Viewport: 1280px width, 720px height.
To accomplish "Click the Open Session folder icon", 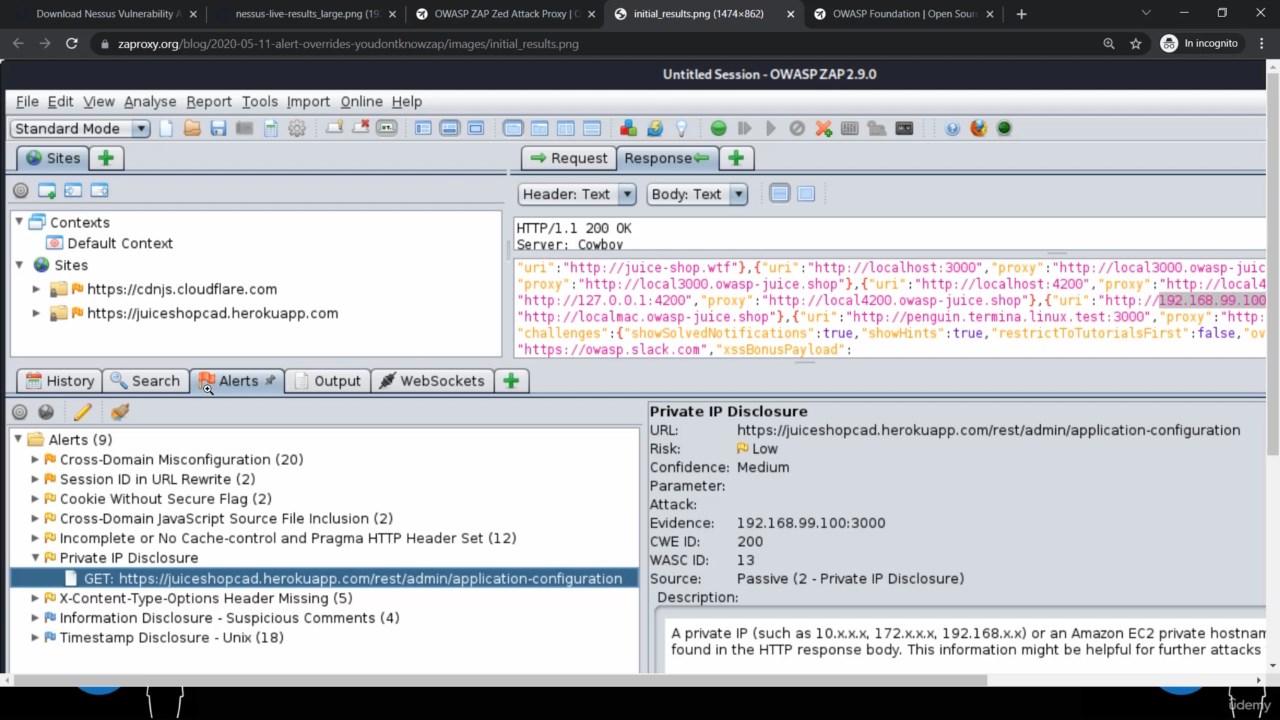I will pos(192,128).
